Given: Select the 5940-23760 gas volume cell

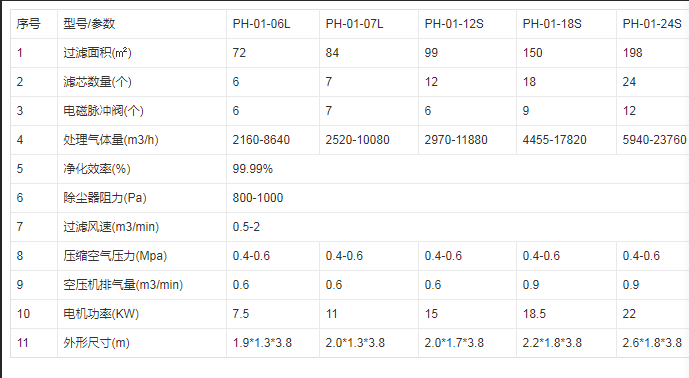Looking at the screenshot, I should [x=654, y=140].
